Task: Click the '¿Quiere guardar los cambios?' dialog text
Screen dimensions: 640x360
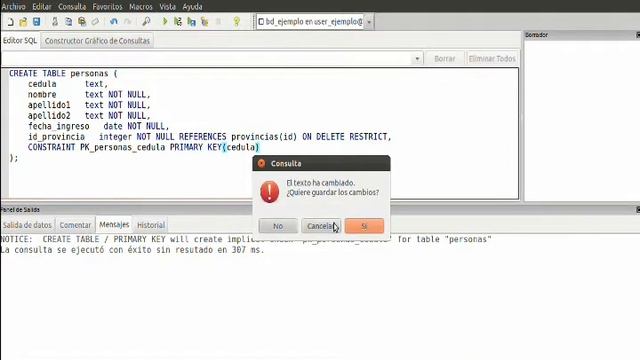Action: (x=333, y=192)
